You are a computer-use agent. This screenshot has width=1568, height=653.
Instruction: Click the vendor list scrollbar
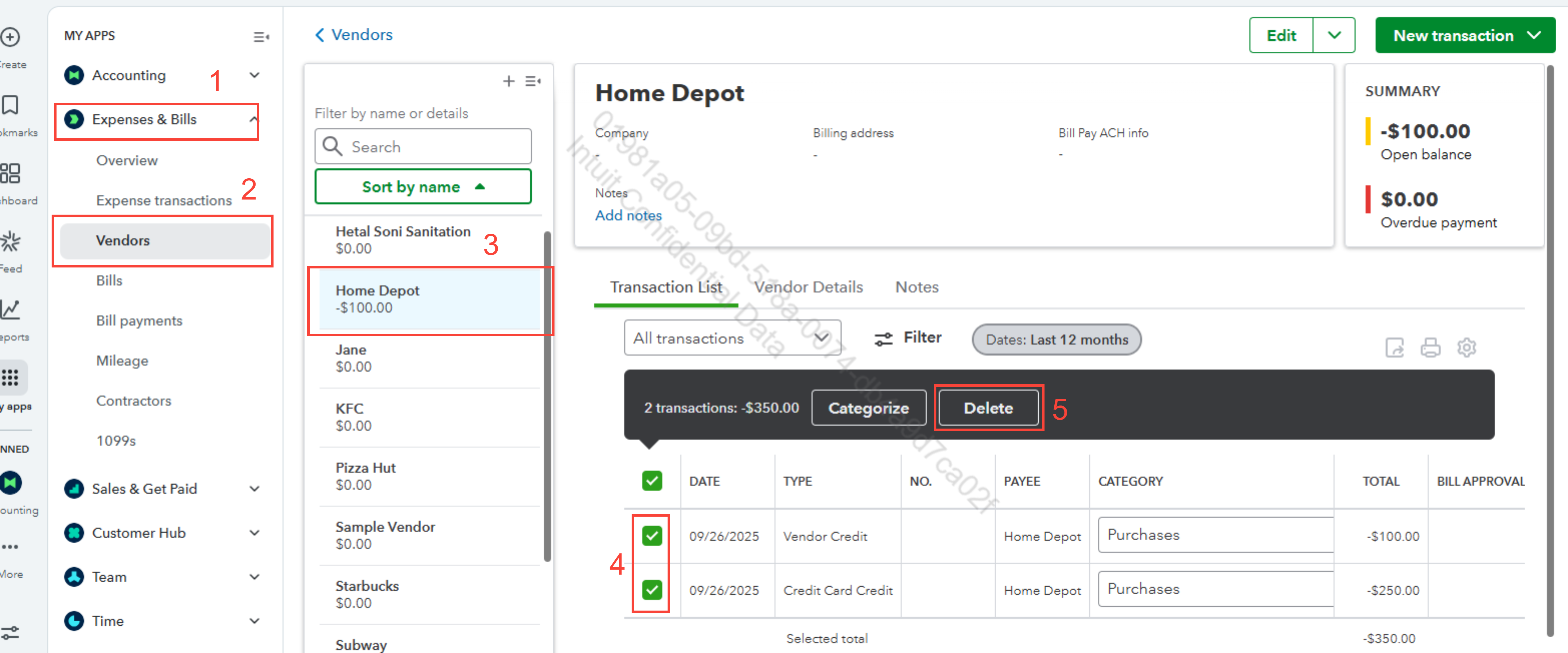point(547,396)
